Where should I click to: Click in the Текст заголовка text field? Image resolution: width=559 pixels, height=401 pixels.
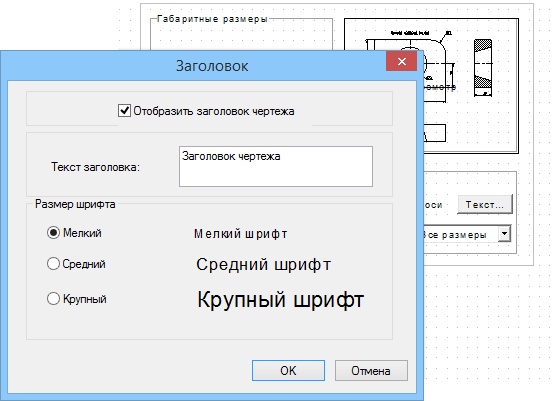click(x=276, y=166)
